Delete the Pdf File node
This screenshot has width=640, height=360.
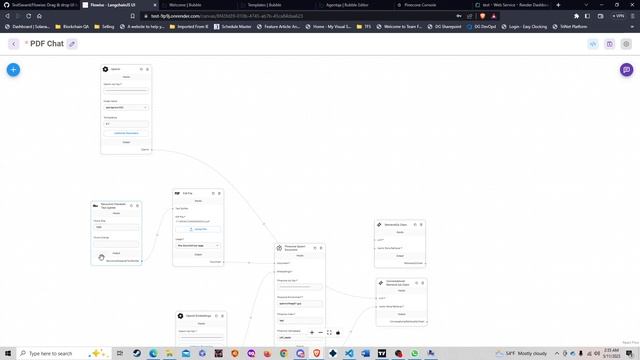219,193
